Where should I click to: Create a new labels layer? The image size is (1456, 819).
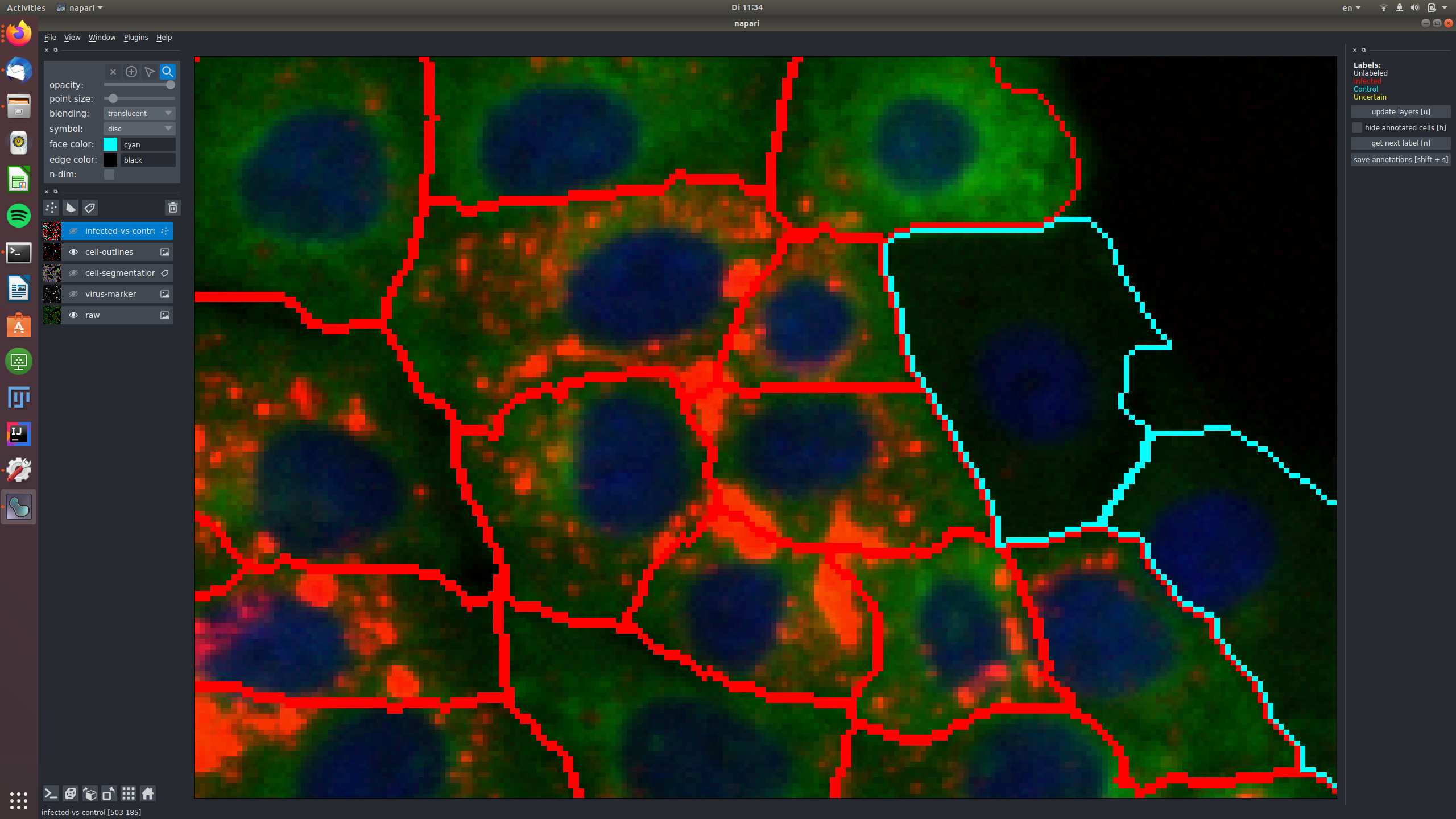tap(90, 208)
